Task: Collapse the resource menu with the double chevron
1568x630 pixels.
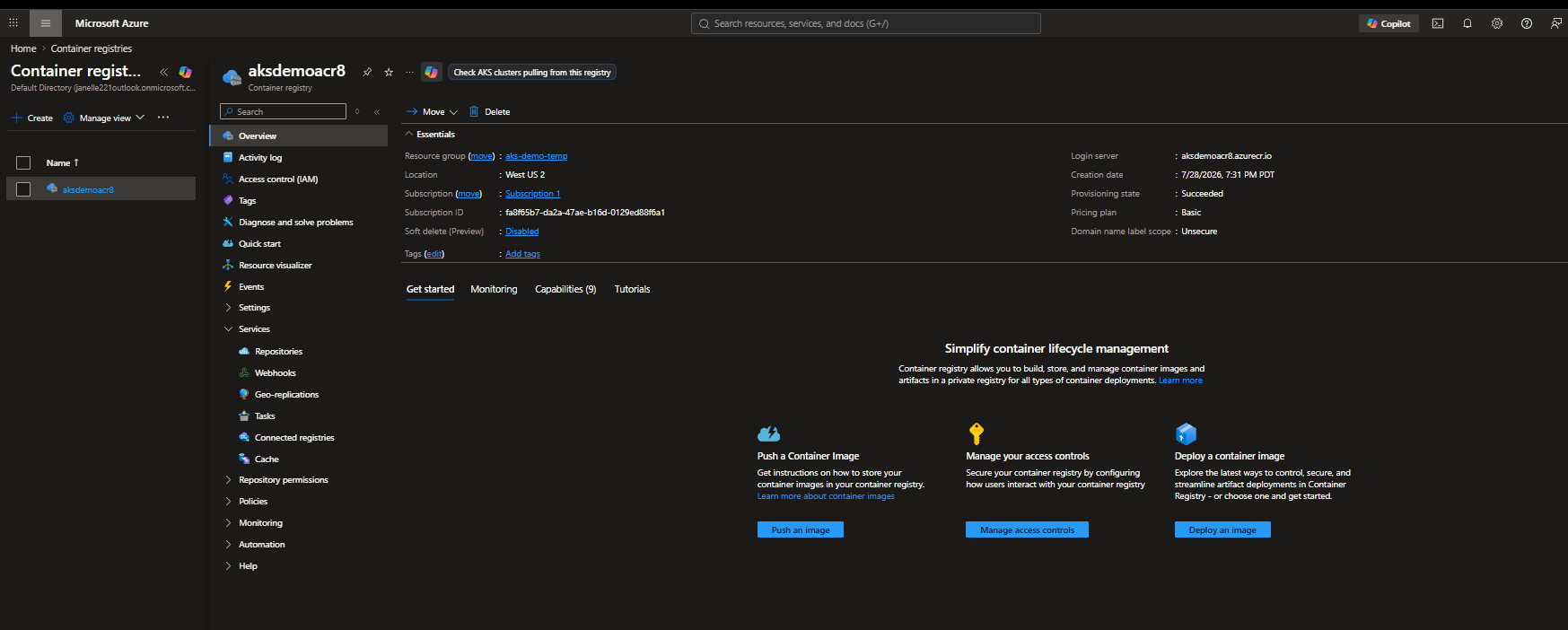Action: (x=377, y=111)
